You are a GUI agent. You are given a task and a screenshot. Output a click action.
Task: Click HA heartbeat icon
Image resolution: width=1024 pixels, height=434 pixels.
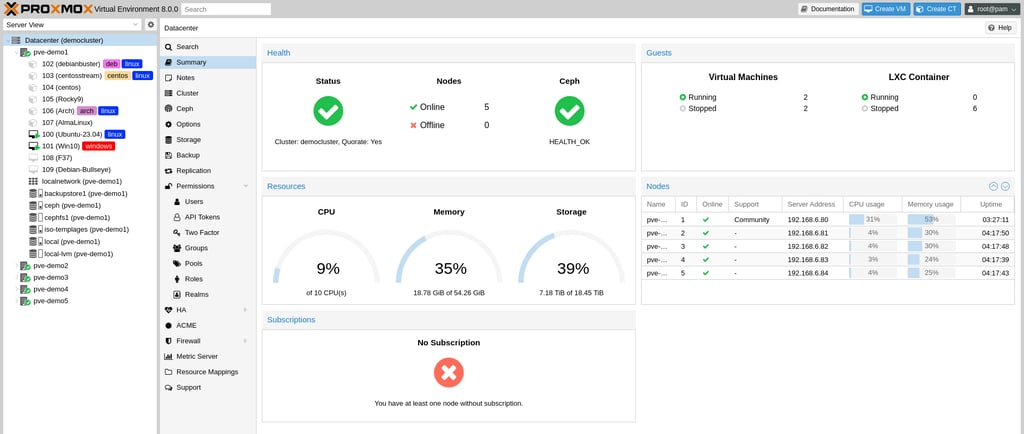click(169, 310)
